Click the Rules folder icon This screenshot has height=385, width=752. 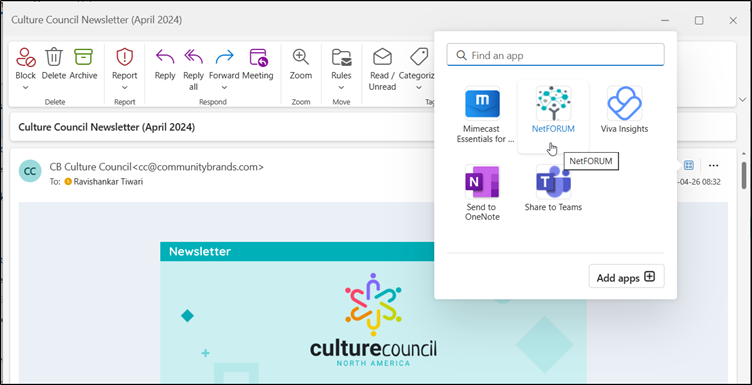[x=341, y=57]
